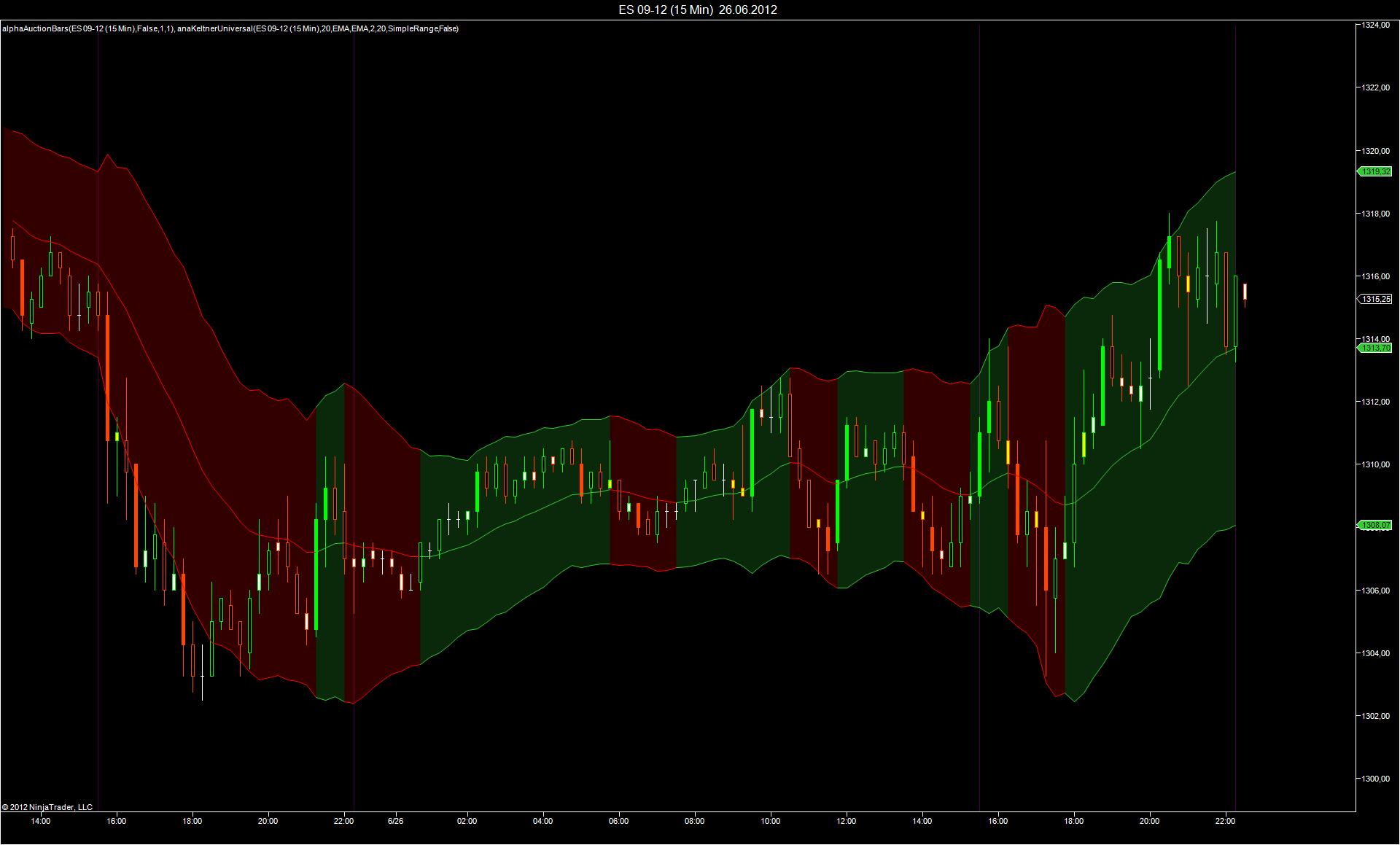Select the last candle at the chart's right edge

pos(1245,292)
